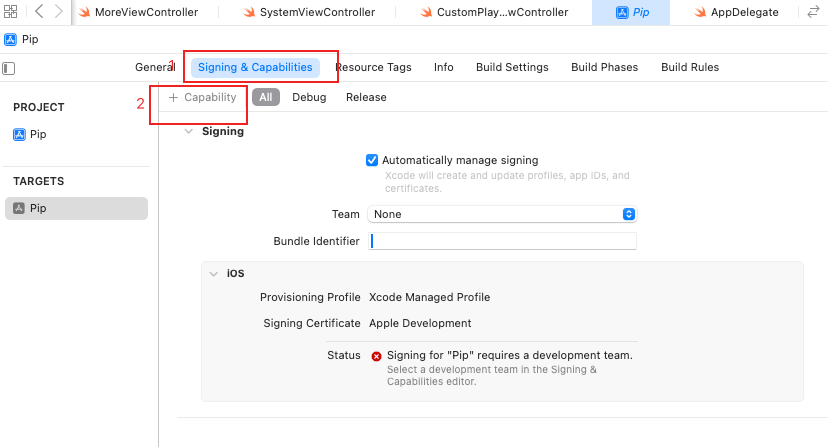Click the add Capability button
The height and width of the screenshot is (447, 828).
pos(203,97)
